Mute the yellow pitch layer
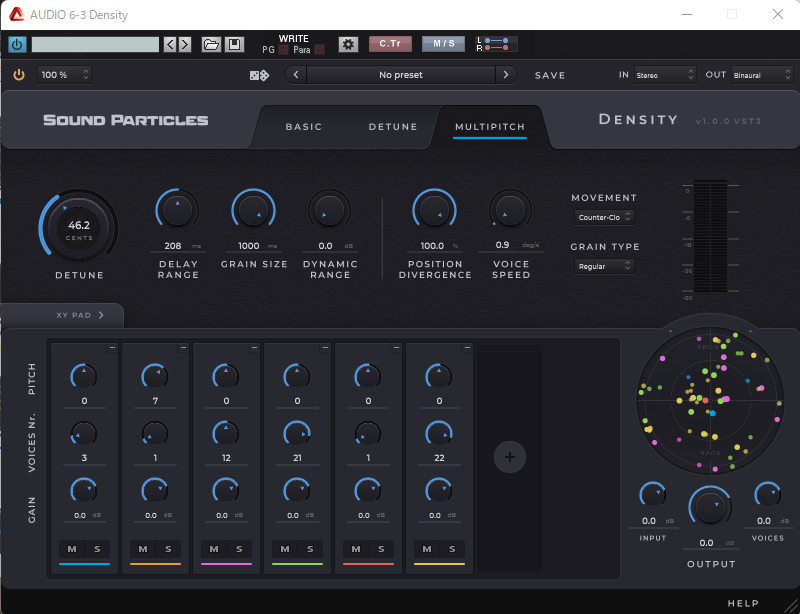This screenshot has width=800, height=614. tap(427, 549)
